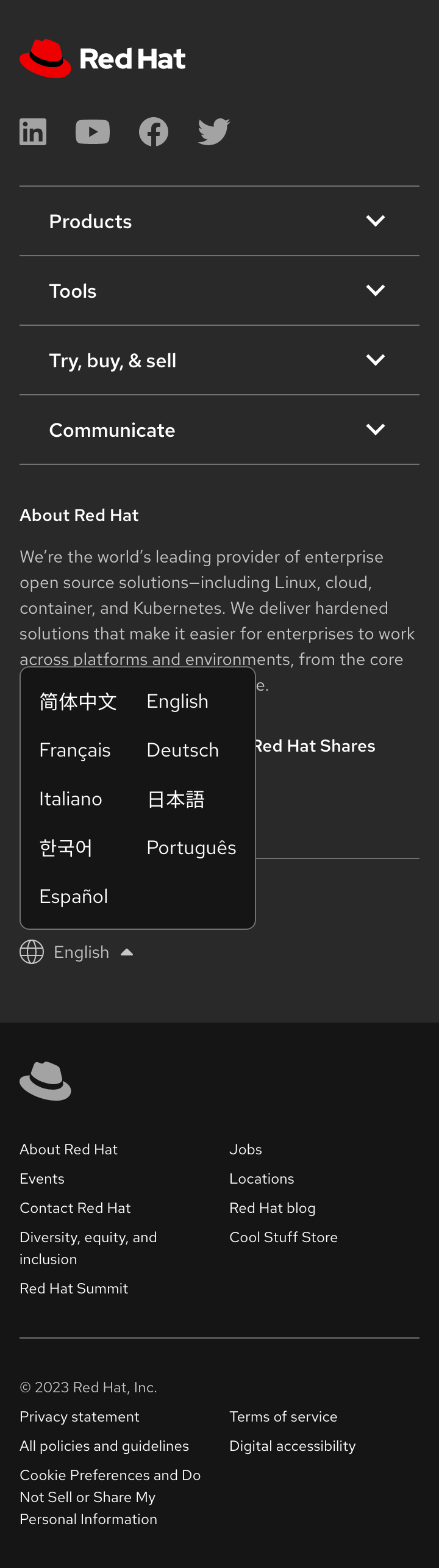Switch language to 日本語
The image size is (439, 1568).
point(175,799)
